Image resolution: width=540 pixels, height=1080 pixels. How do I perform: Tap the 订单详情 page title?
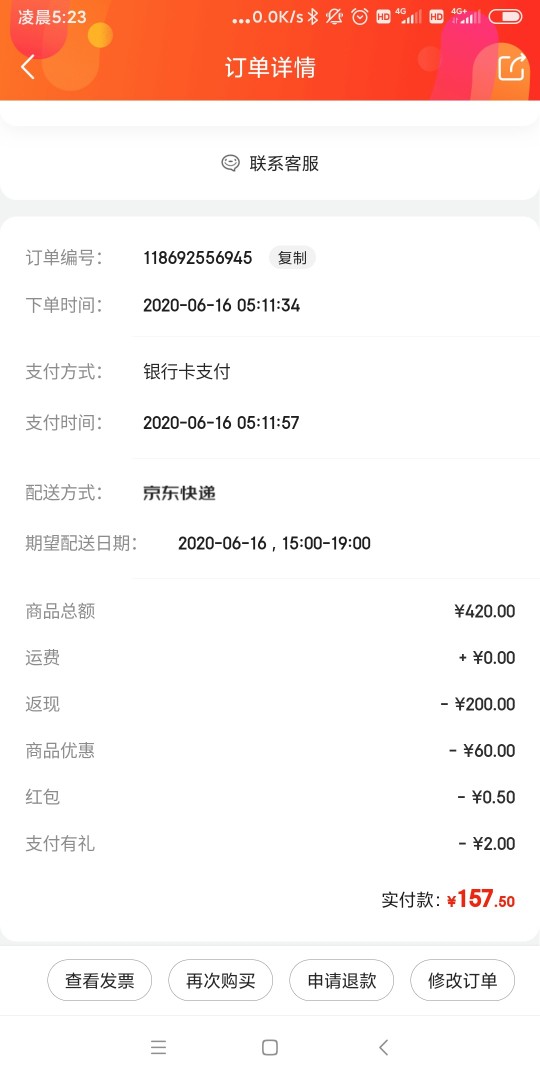[x=270, y=68]
